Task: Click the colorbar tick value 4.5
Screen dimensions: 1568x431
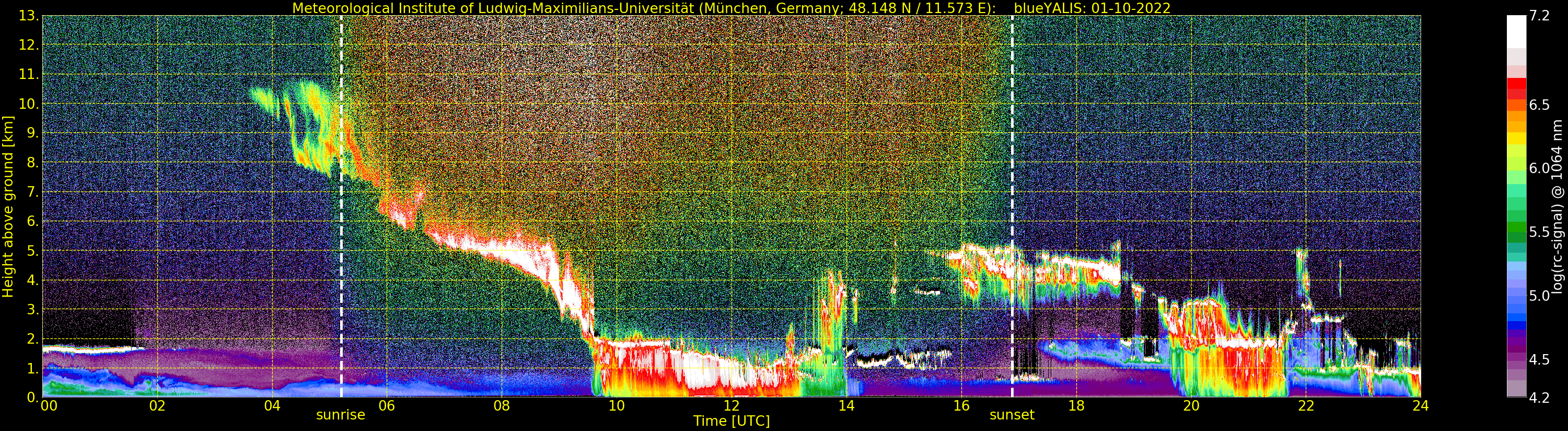Action: click(x=1539, y=360)
